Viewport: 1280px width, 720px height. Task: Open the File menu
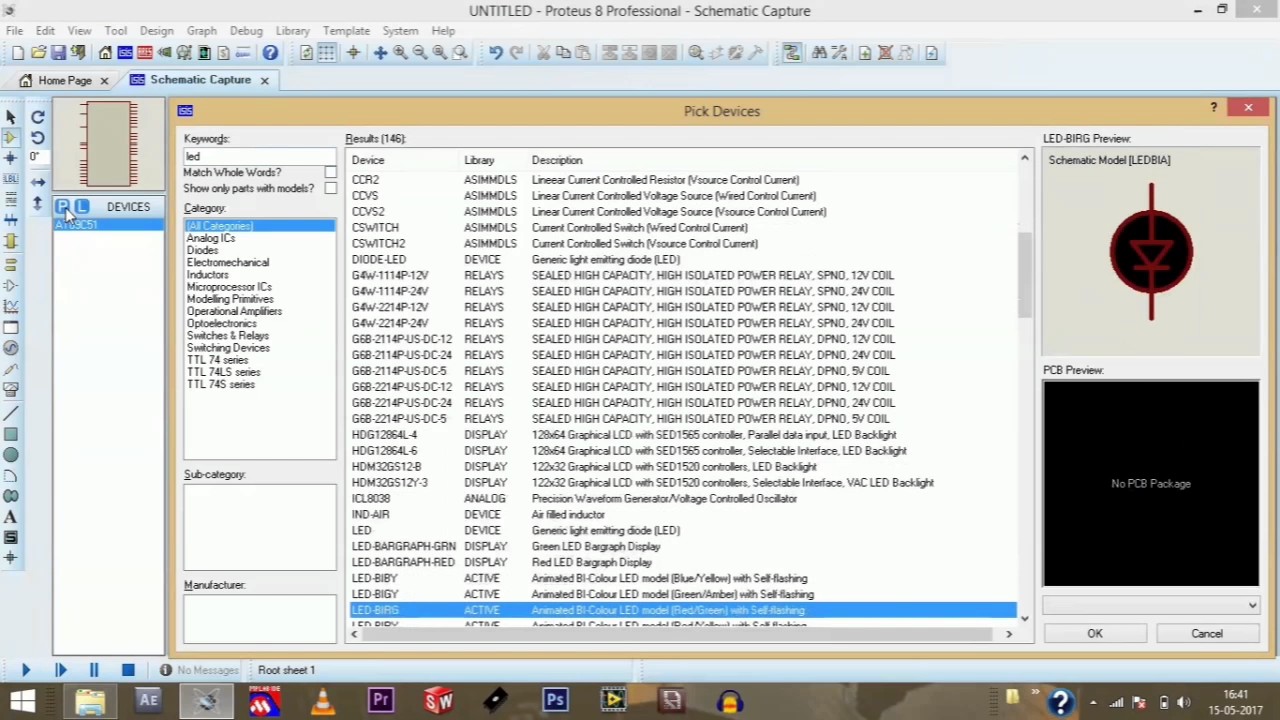pos(15,31)
